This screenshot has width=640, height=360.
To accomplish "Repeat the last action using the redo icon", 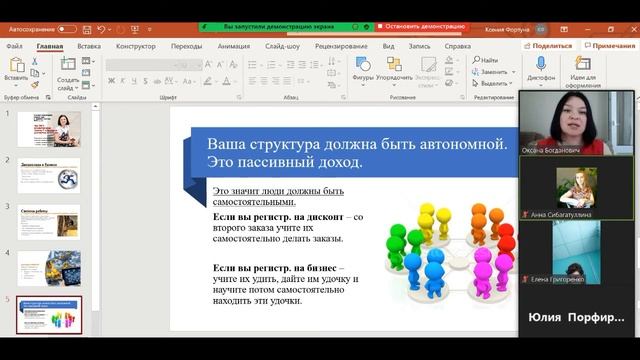I will coord(120,29).
